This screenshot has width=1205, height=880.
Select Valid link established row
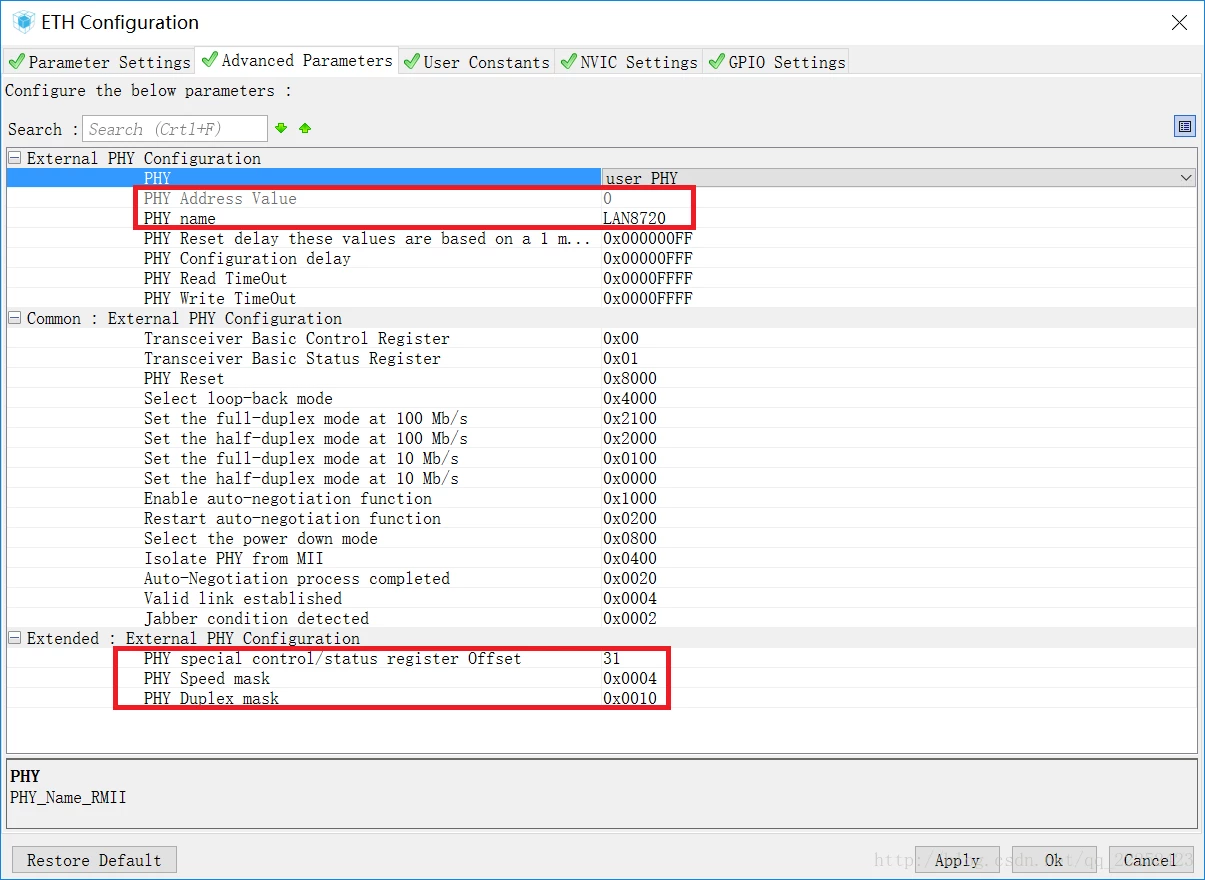(601, 598)
